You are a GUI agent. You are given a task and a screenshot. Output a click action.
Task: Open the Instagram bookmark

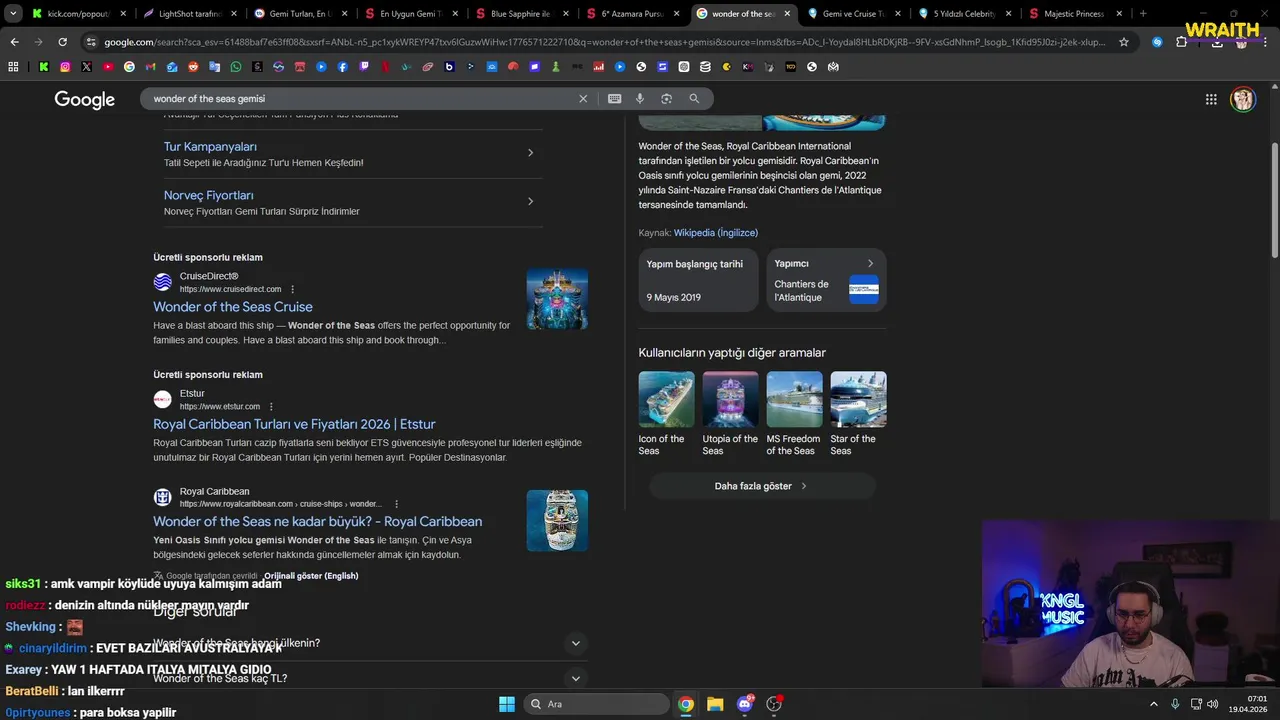tap(65, 67)
